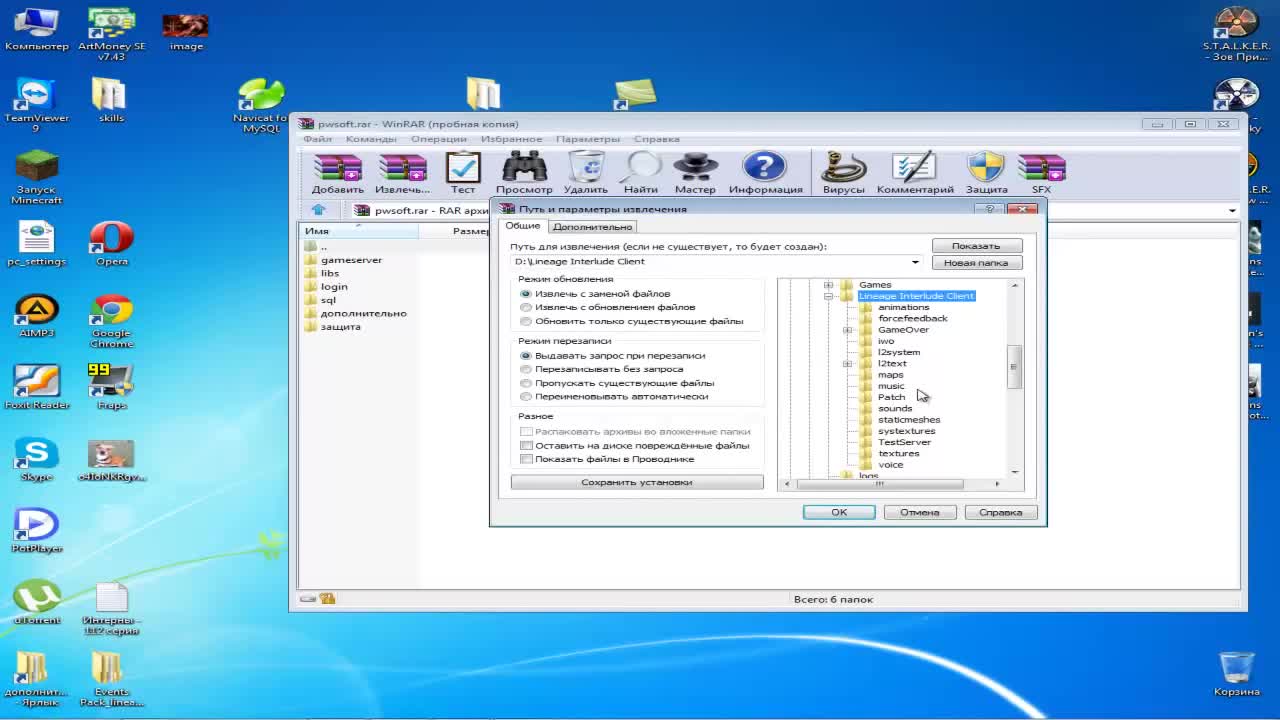This screenshot has height=720, width=1280.
Task: Collapse the Lineage Interlude Client tree node
Action: (x=828, y=296)
